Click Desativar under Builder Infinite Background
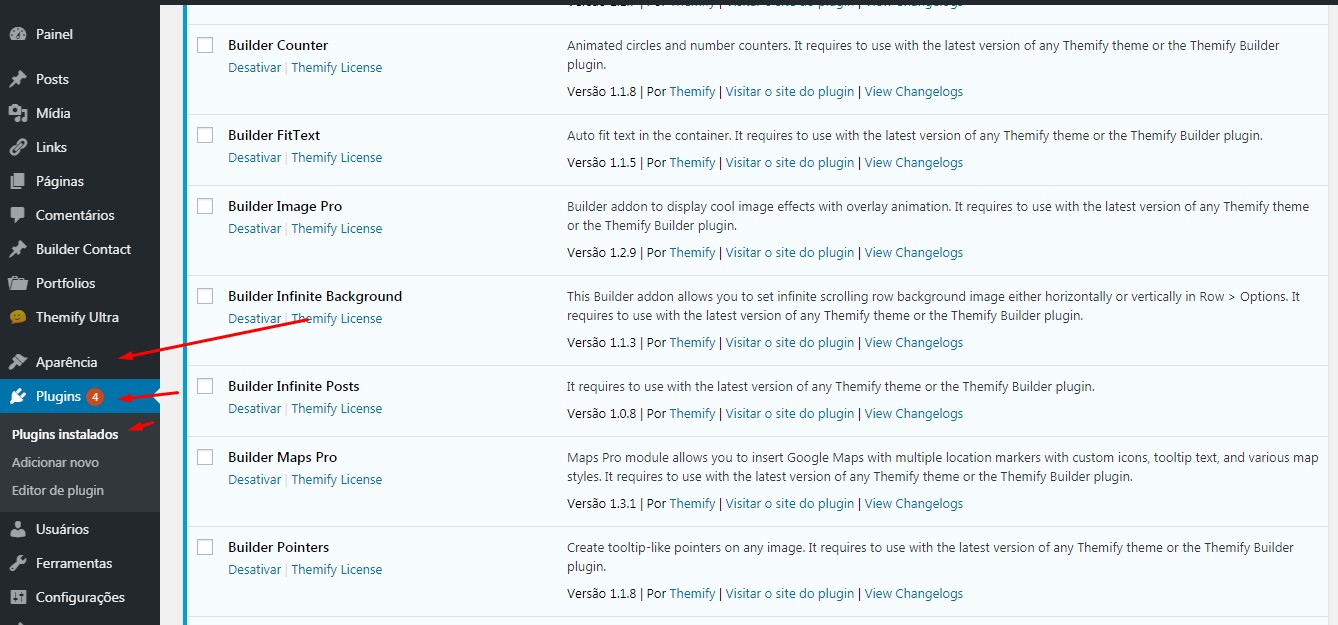The height and width of the screenshot is (625, 1338). coord(255,319)
